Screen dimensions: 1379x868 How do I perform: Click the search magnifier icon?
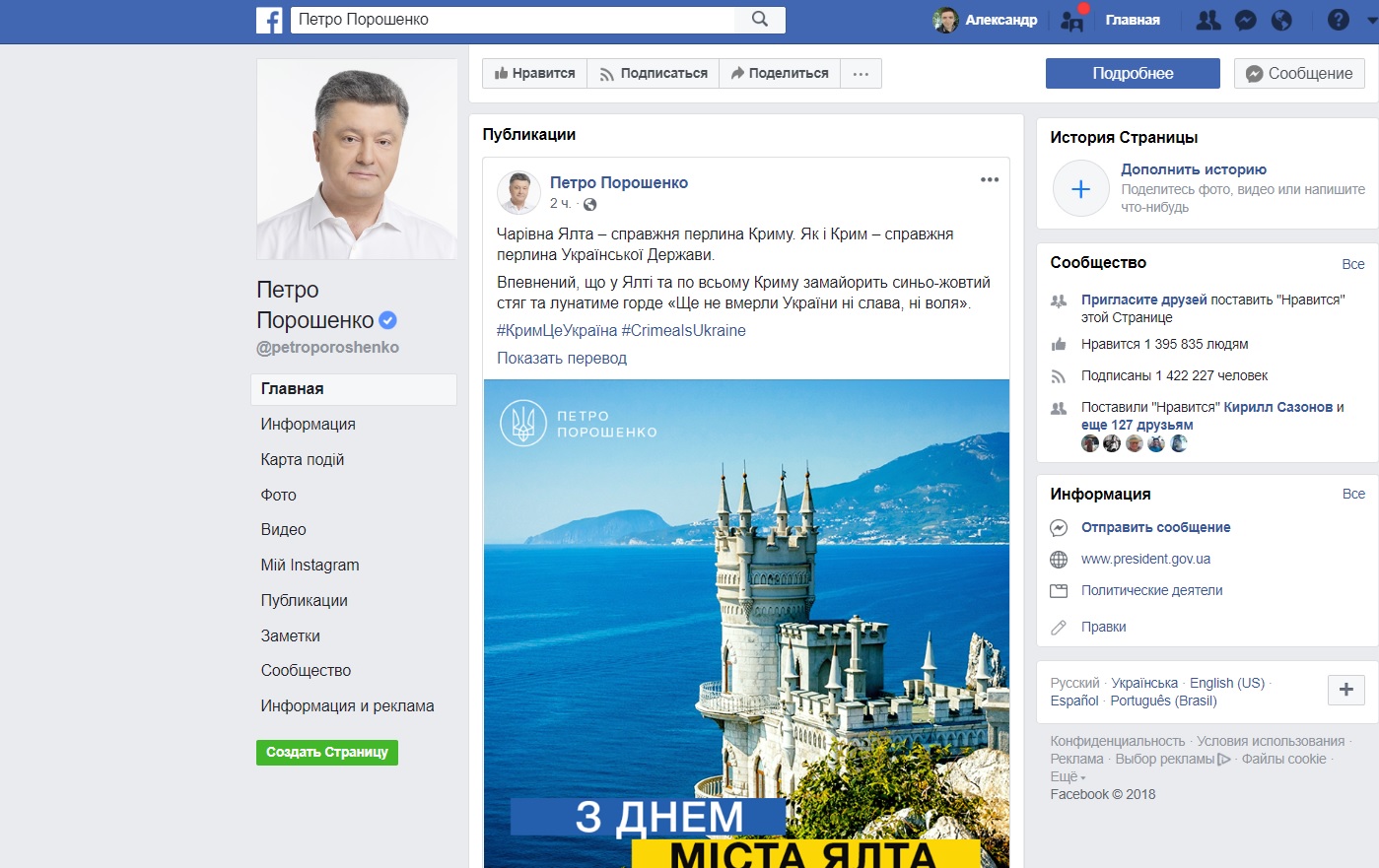pyautogui.click(x=760, y=19)
